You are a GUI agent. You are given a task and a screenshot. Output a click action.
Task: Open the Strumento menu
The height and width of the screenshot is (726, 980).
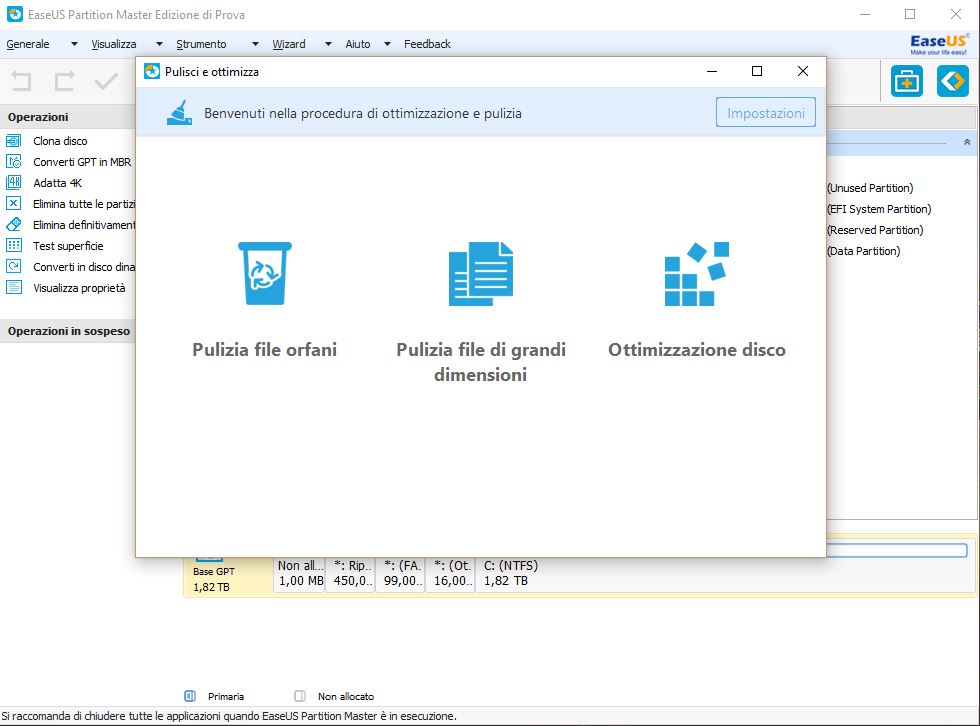(201, 44)
